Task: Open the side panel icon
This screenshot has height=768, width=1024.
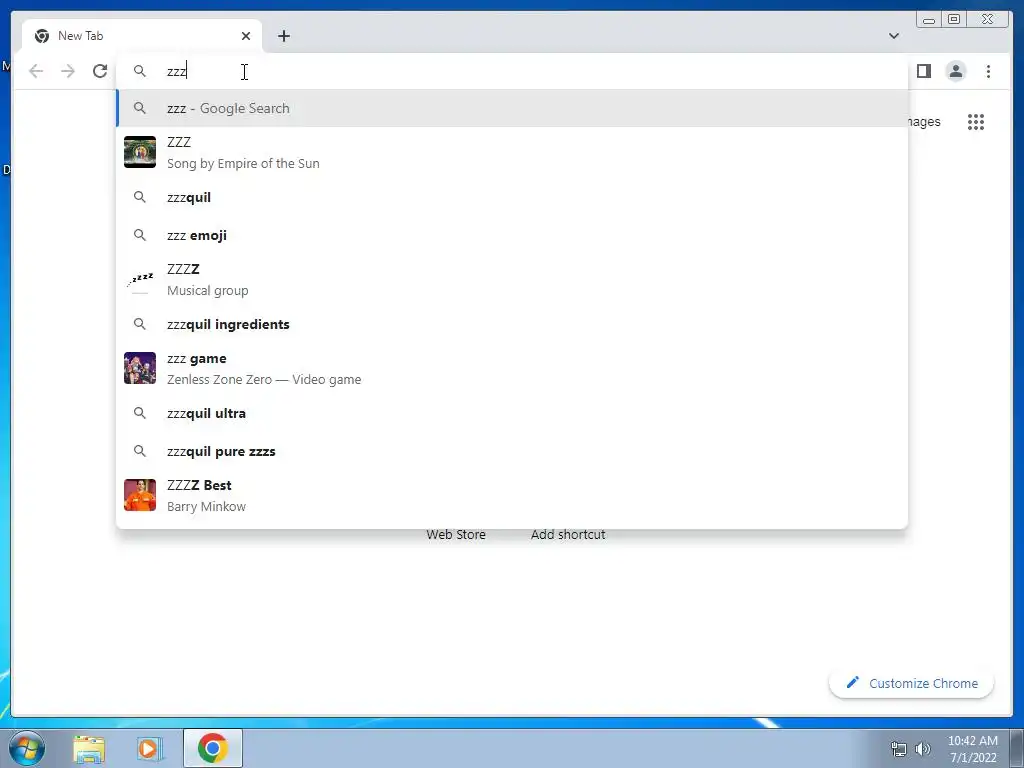Action: (923, 71)
